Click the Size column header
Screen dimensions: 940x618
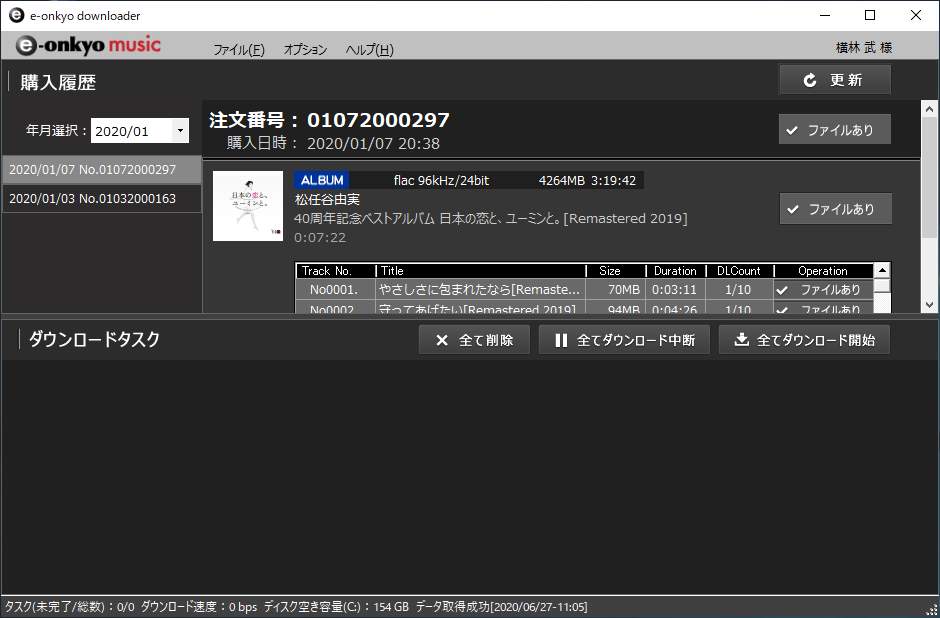616,271
